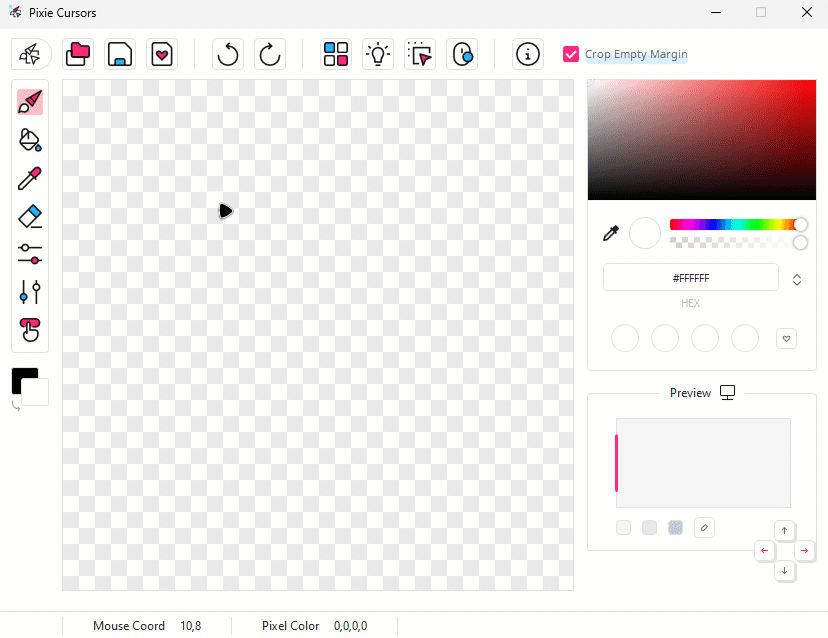Open the horizontal sliders adjustment tool
Viewport: 828px width, 638px height.
pos(30,254)
